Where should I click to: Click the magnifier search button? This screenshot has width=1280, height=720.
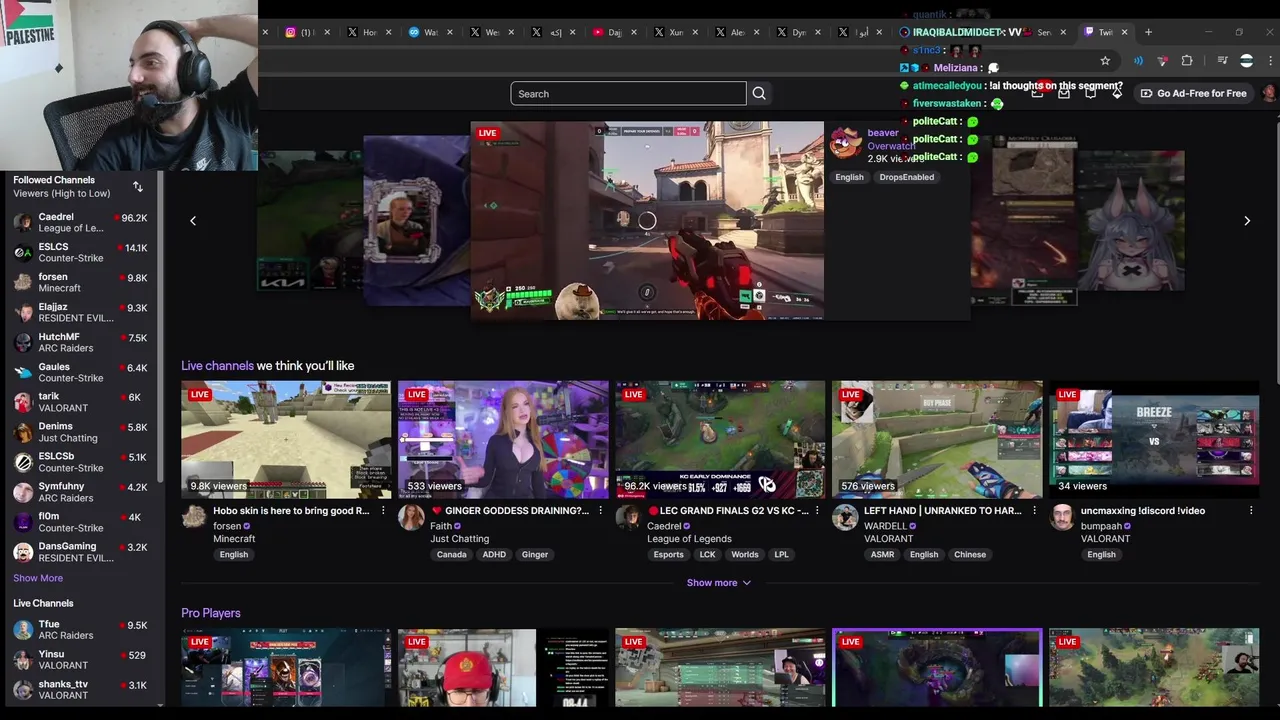[x=759, y=93]
